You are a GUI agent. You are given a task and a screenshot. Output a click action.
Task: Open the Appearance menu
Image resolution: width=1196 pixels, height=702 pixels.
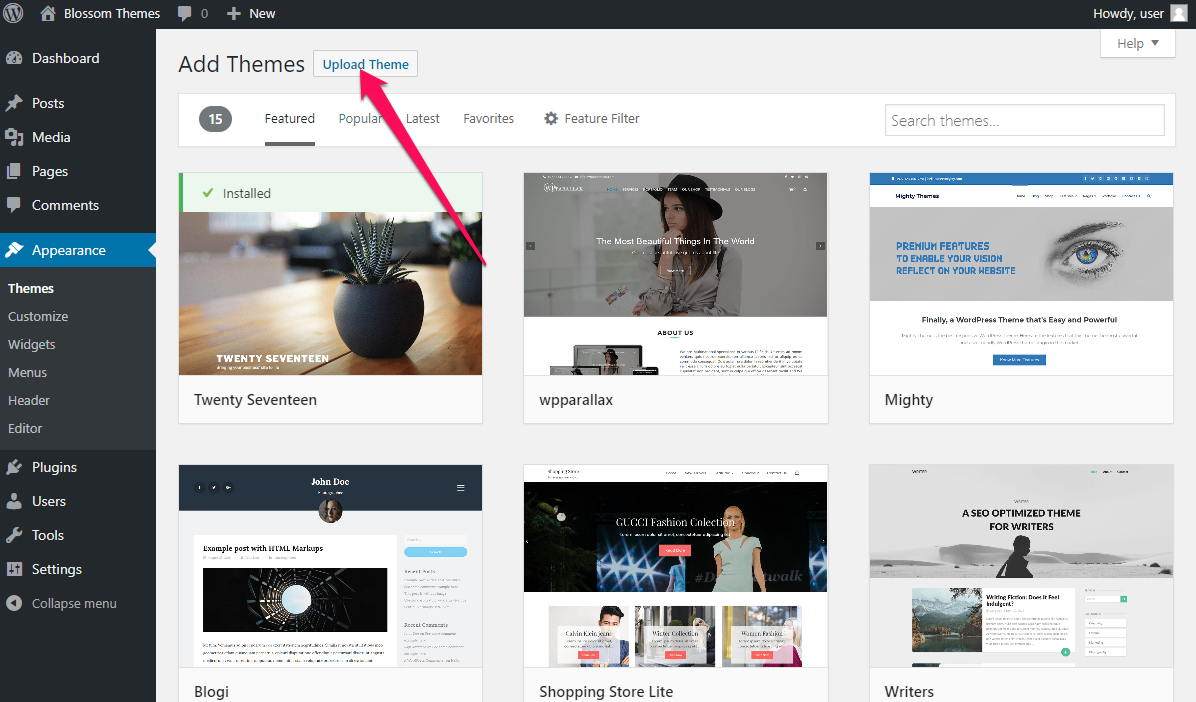pyautogui.click(x=69, y=250)
